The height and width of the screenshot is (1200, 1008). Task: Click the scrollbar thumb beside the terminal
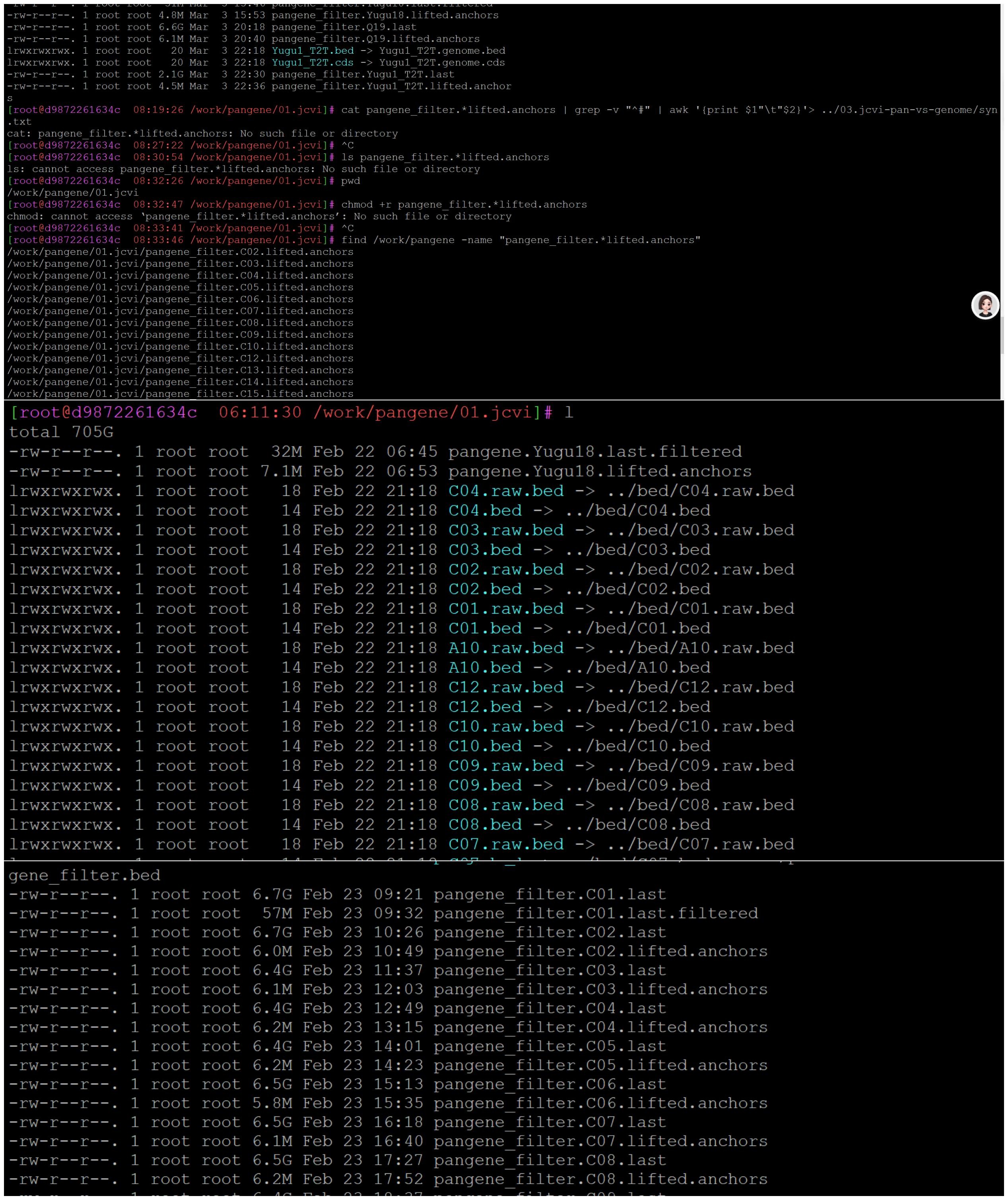tap(1002, 336)
